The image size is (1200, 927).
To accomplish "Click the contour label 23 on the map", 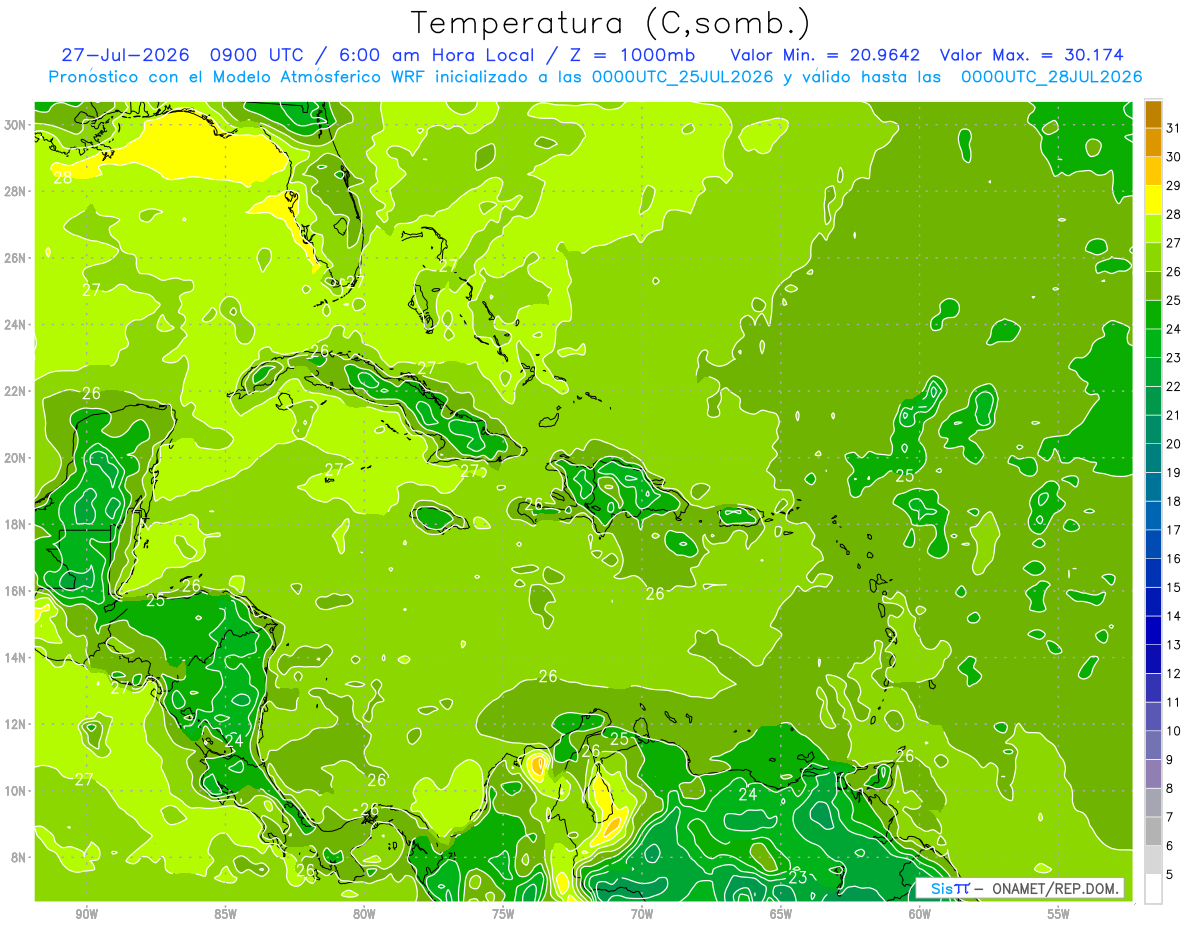I will coord(798,877).
